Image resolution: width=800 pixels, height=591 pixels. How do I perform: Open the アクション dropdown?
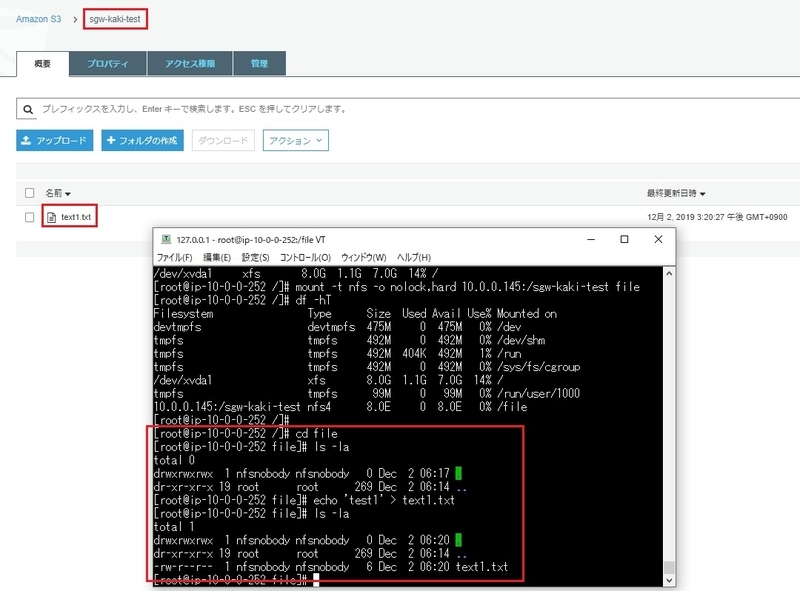click(295, 140)
